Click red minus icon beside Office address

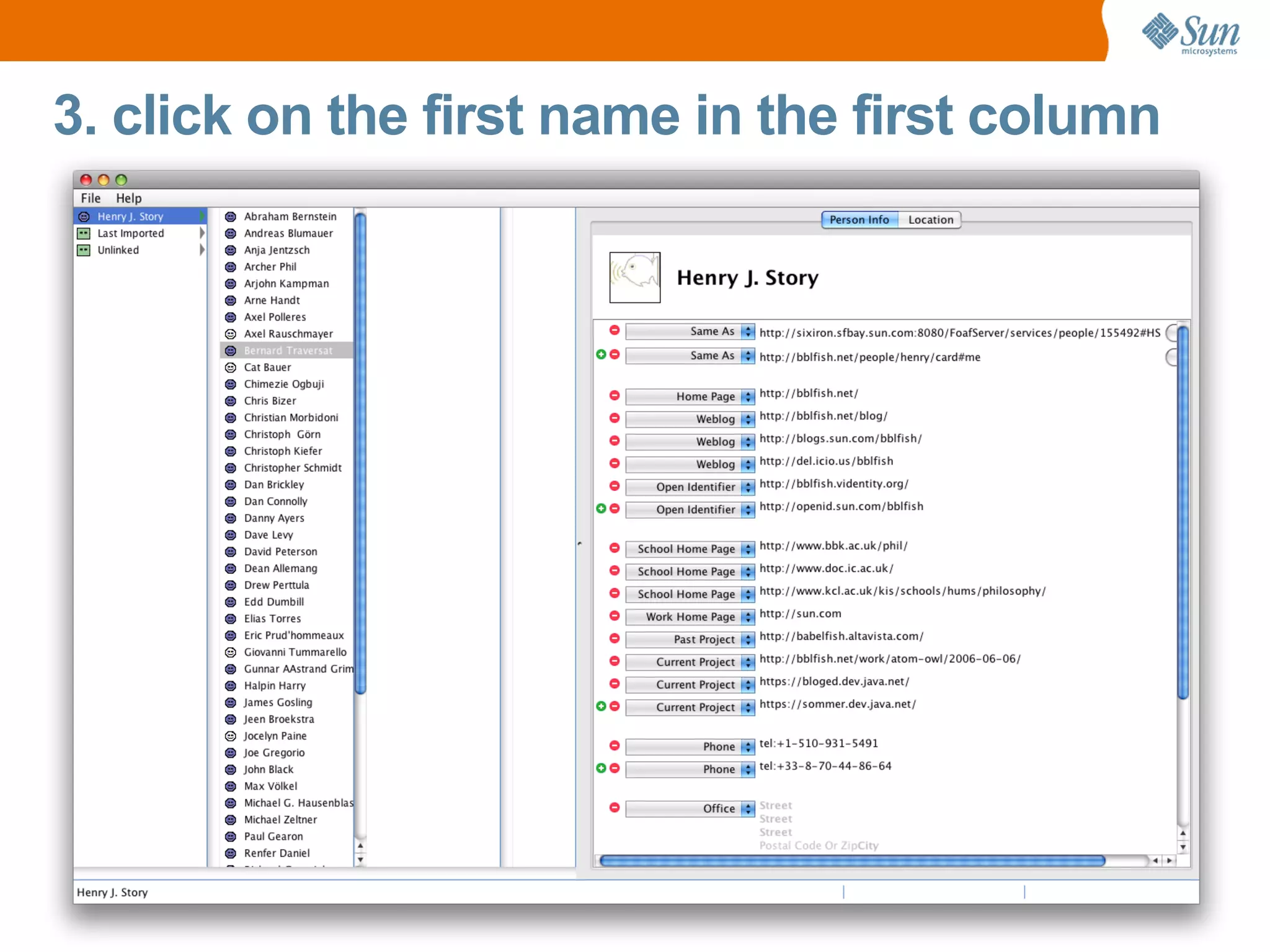pos(615,808)
